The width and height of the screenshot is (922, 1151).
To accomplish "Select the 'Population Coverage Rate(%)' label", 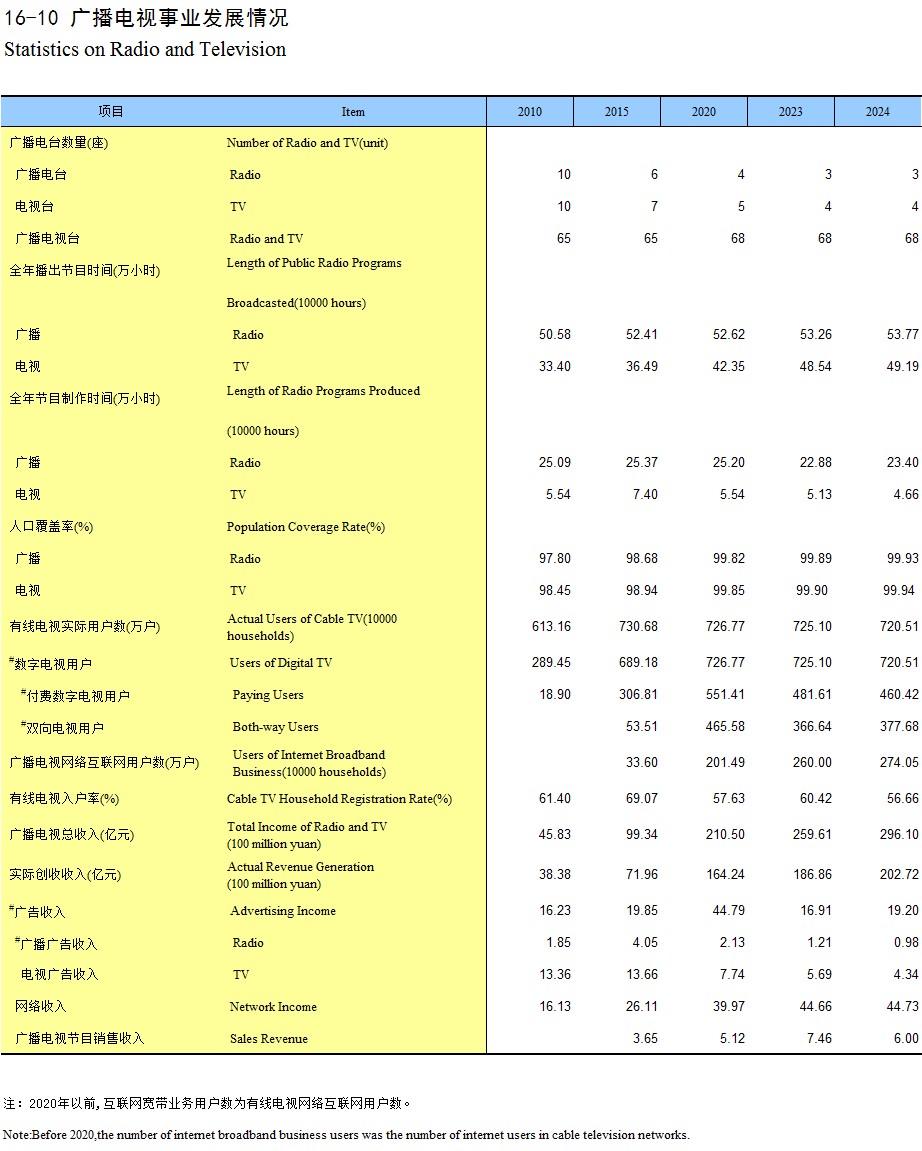I will pyautogui.click(x=305, y=527).
